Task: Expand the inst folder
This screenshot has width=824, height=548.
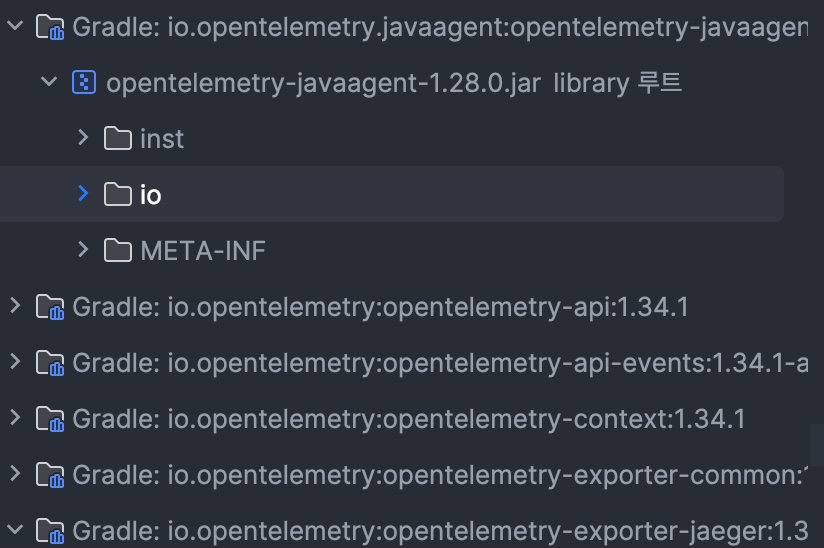Action: click(x=84, y=138)
